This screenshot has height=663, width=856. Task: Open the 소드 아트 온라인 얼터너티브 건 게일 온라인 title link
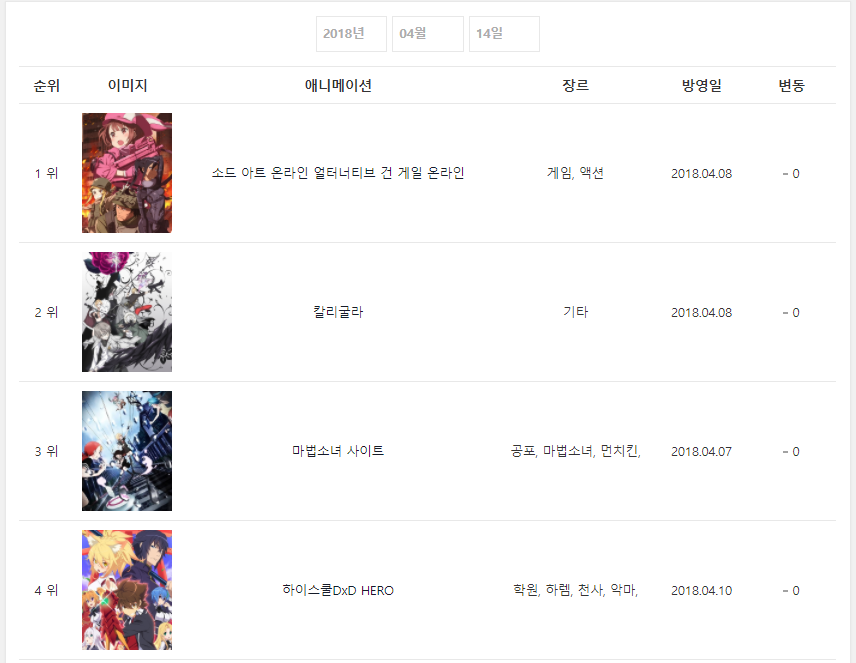[x=338, y=173]
